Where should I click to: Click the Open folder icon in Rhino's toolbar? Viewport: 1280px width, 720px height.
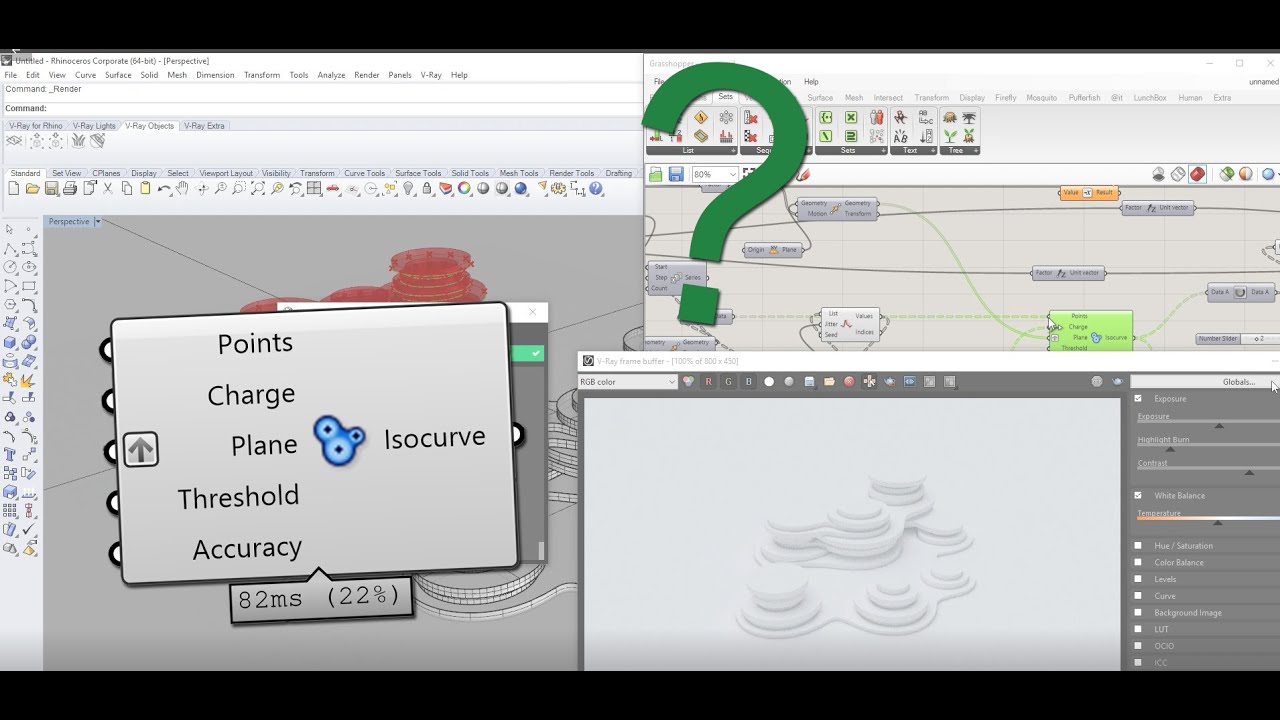pos(33,188)
